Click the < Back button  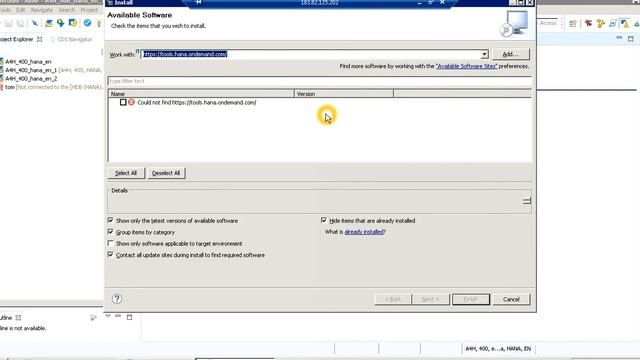(393, 299)
